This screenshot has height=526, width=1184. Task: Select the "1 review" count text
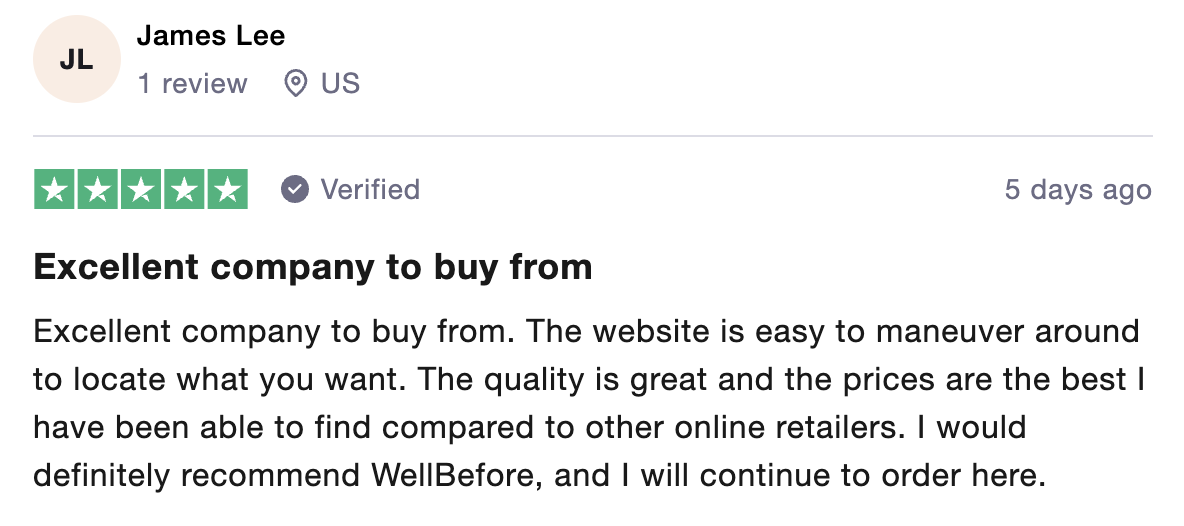coord(193,83)
